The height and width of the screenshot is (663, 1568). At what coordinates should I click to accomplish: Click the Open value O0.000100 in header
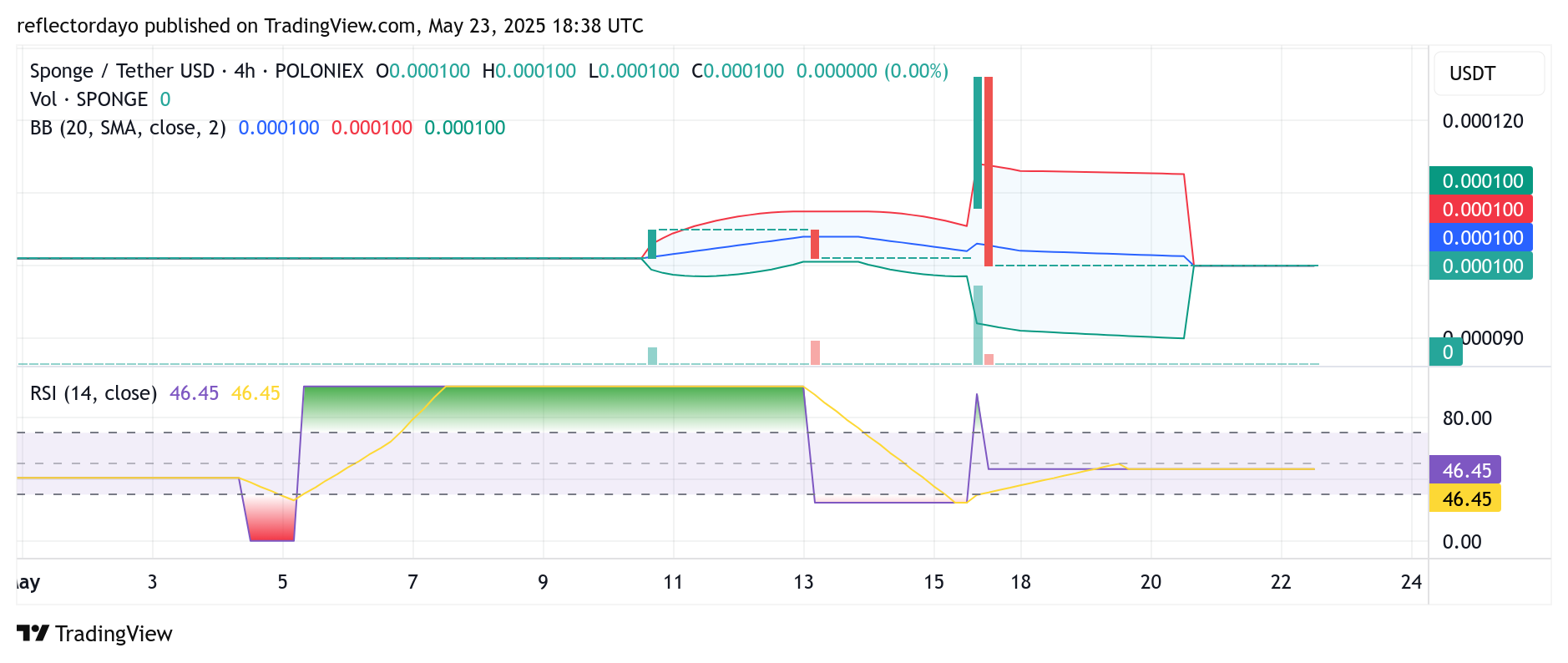coord(422,71)
